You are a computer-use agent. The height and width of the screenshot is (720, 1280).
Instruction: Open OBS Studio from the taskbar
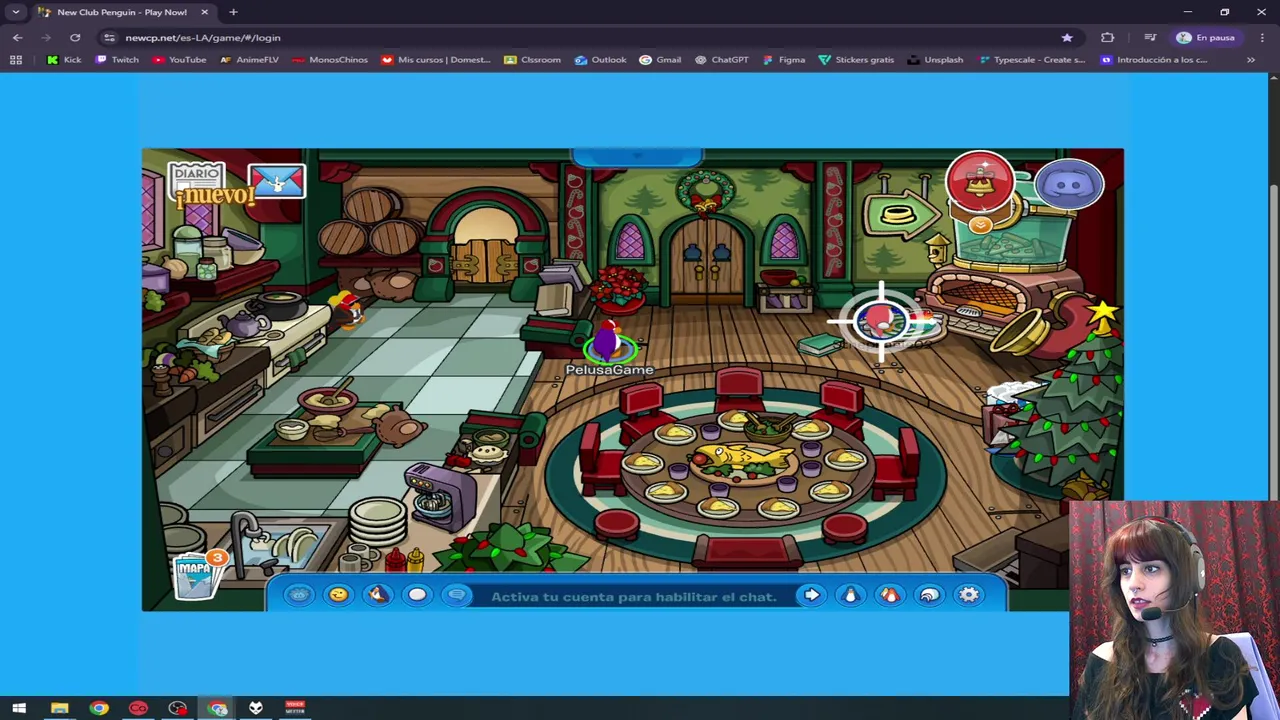click(177, 708)
